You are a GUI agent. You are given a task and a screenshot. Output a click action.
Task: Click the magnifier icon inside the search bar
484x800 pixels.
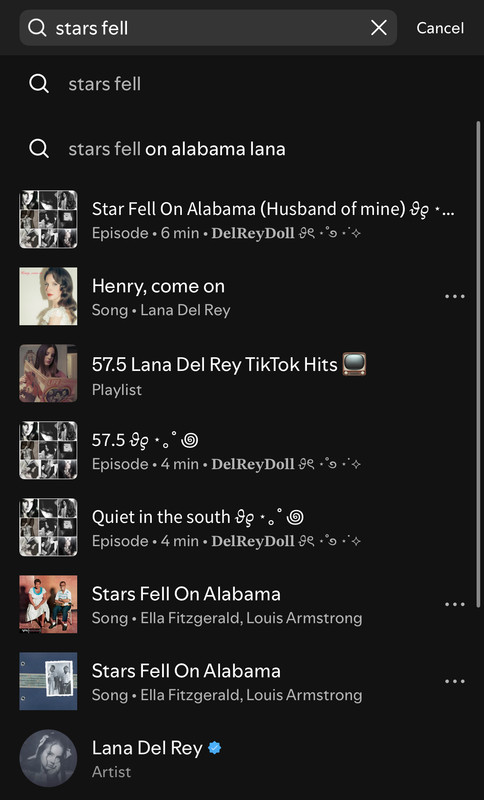pyautogui.click(x=37, y=28)
